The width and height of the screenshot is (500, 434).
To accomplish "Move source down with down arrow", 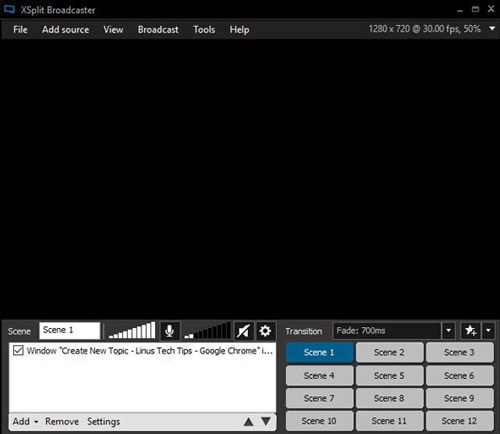I will pos(266,422).
